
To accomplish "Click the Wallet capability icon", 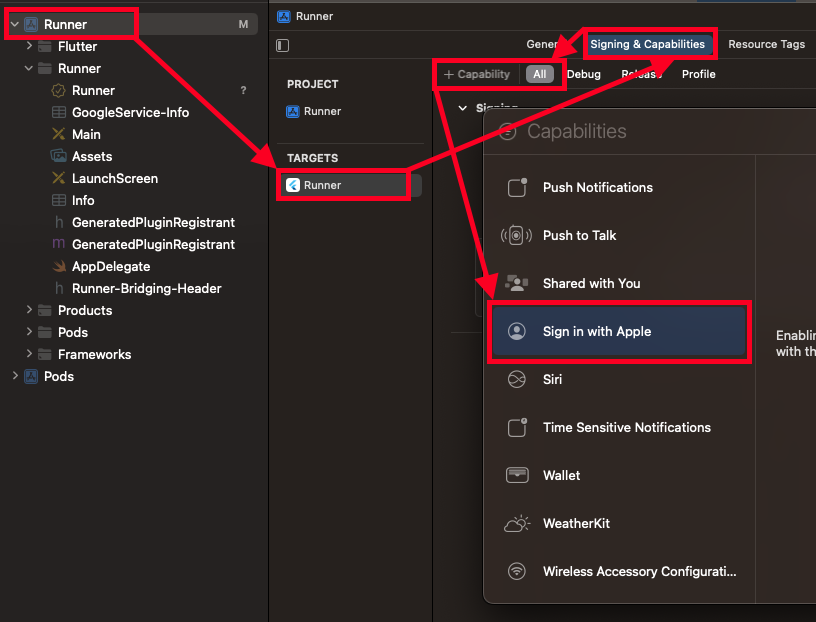I will [517, 475].
